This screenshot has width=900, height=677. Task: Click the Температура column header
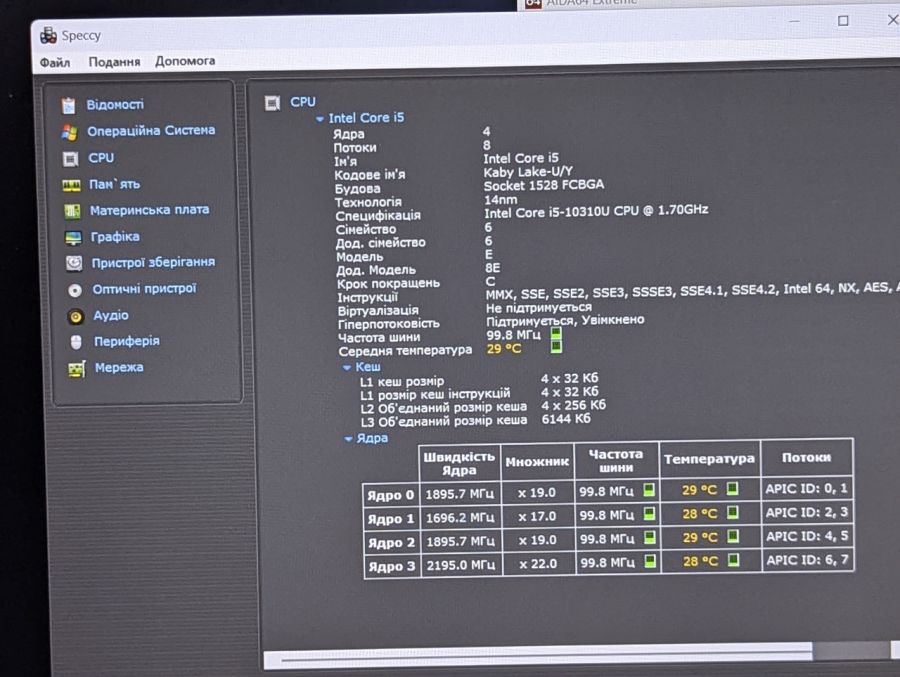point(709,459)
